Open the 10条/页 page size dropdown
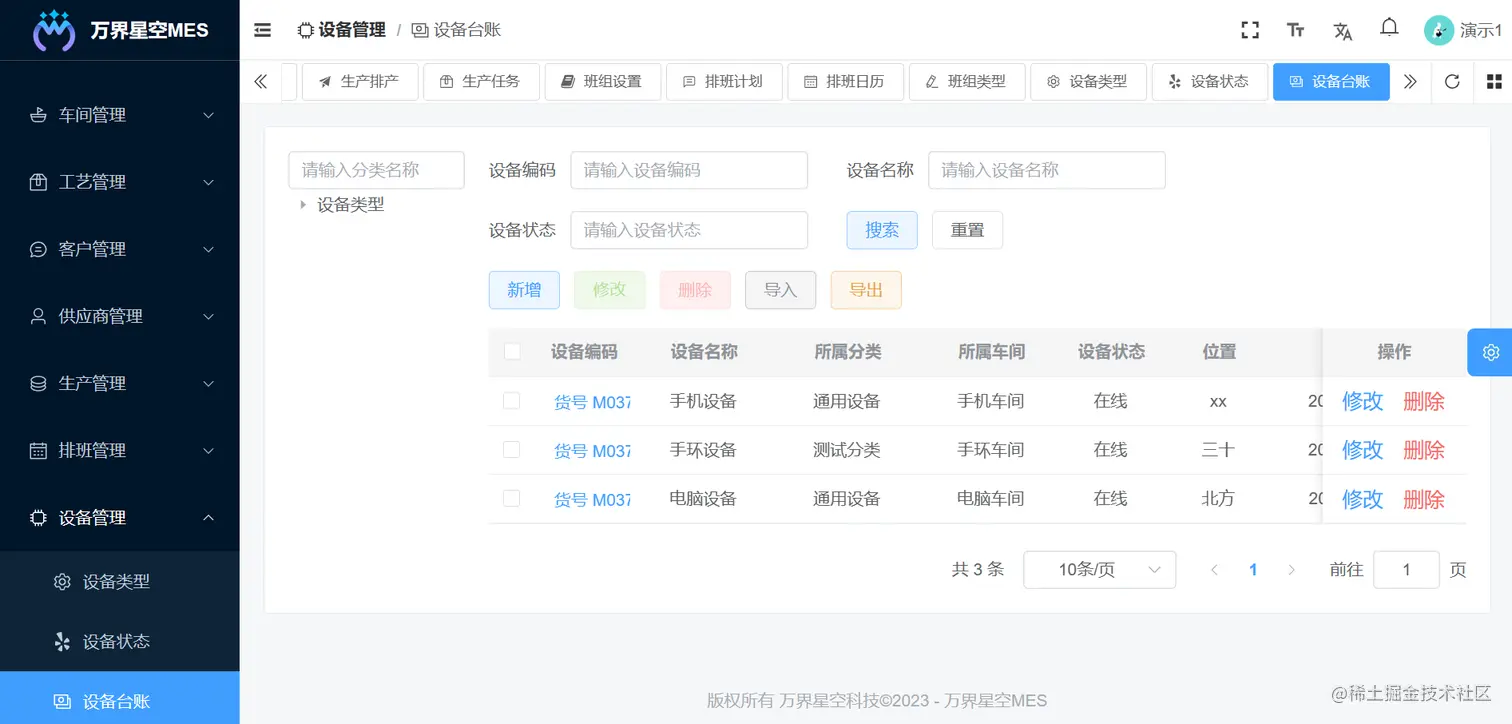 click(x=1099, y=569)
